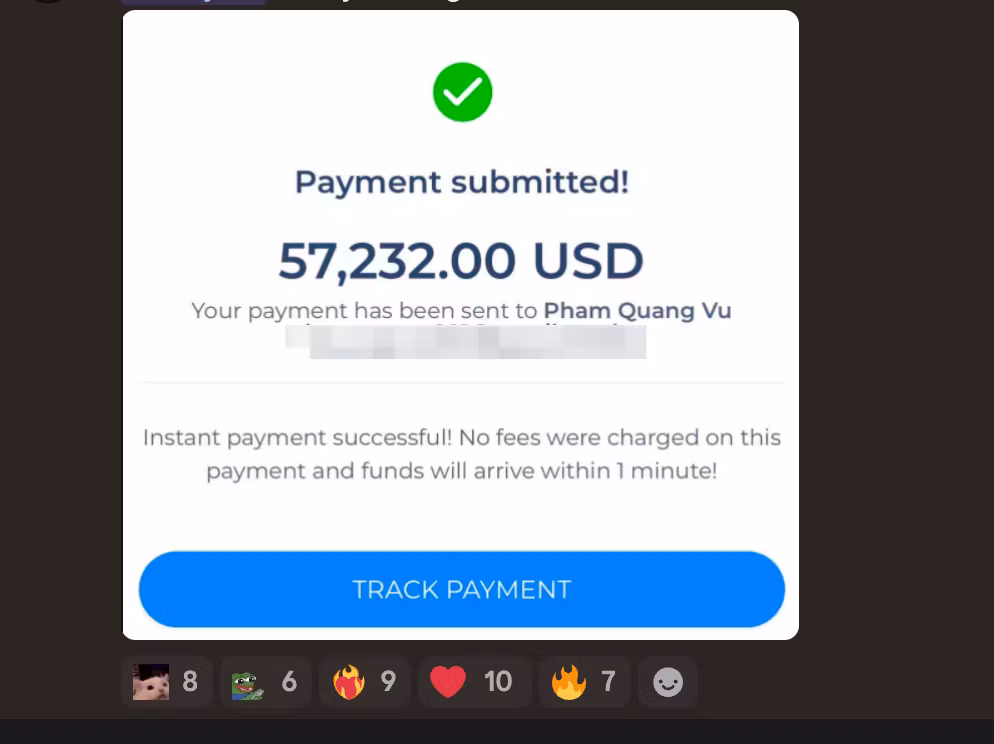The image size is (994, 744).
Task: Click the highlighted username above the image
Action: pyautogui.click(x=195, y=2)
